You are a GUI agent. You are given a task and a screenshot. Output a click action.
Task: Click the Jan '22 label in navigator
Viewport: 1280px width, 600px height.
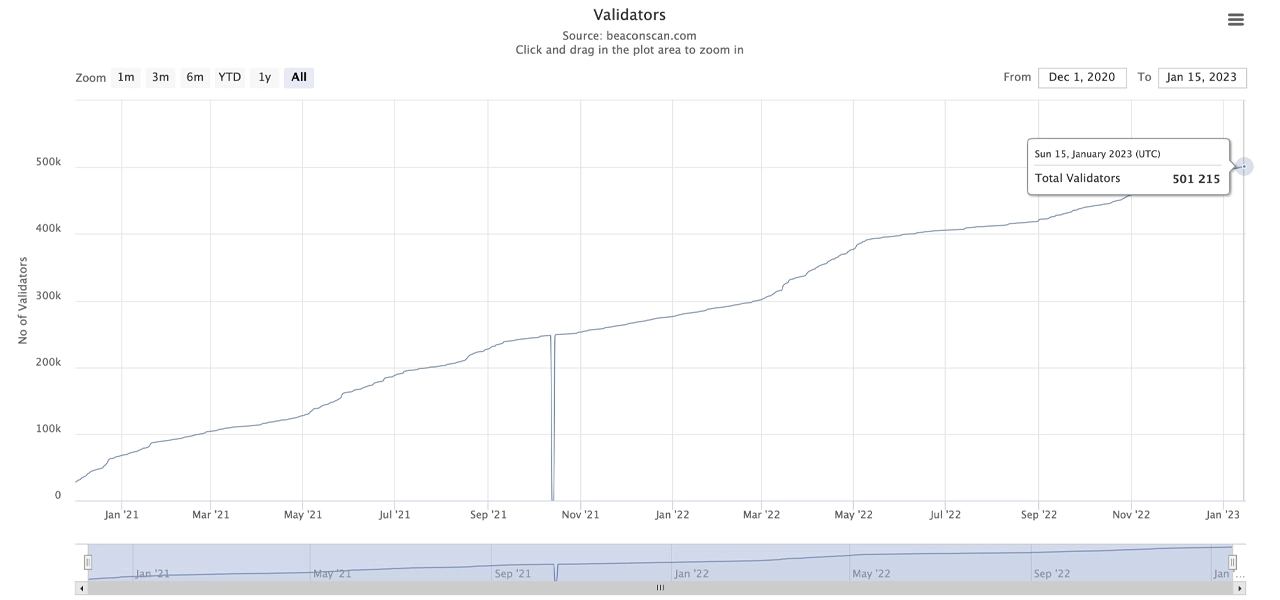tap(691, 574)
